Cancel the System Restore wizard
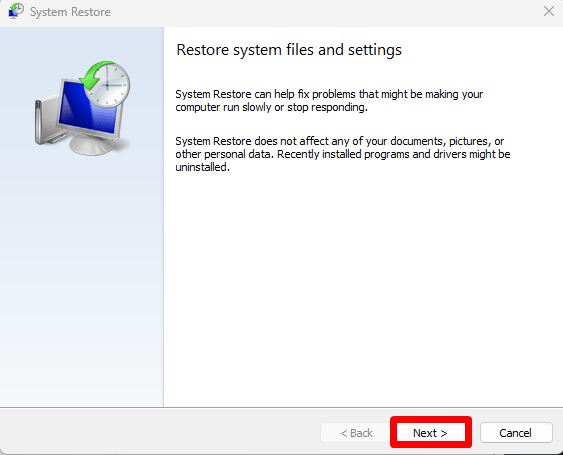563x455 pixels. click(x=516, y=432)
